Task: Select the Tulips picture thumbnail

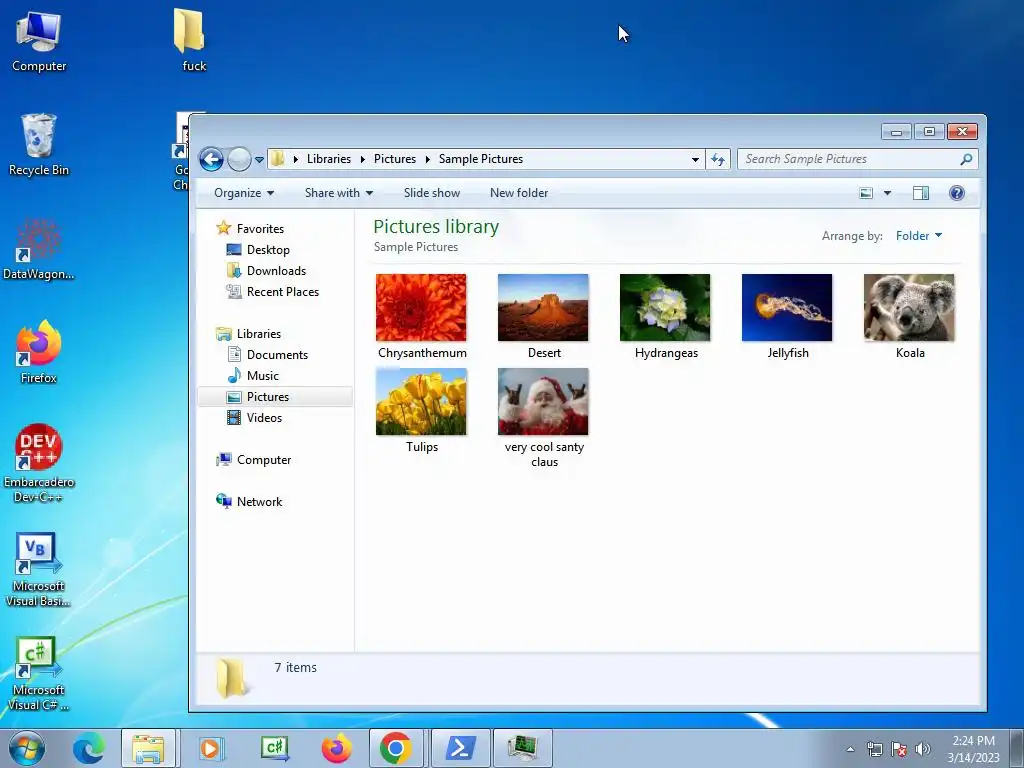Action: point(421,402)
